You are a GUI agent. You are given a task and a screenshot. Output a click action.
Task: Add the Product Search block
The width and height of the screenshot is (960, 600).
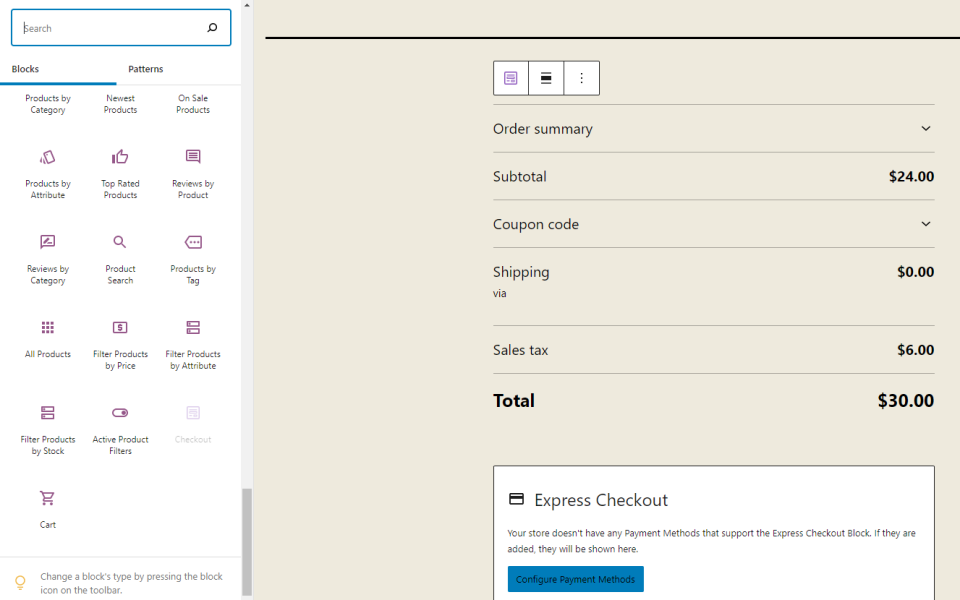[x=120, y=257]
